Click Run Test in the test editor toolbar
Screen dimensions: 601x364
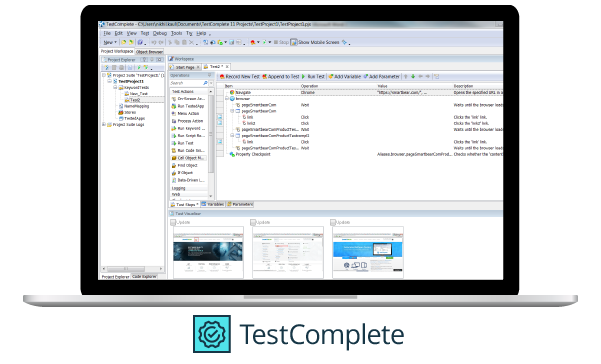pyautogui.click(x=313, y=77)
